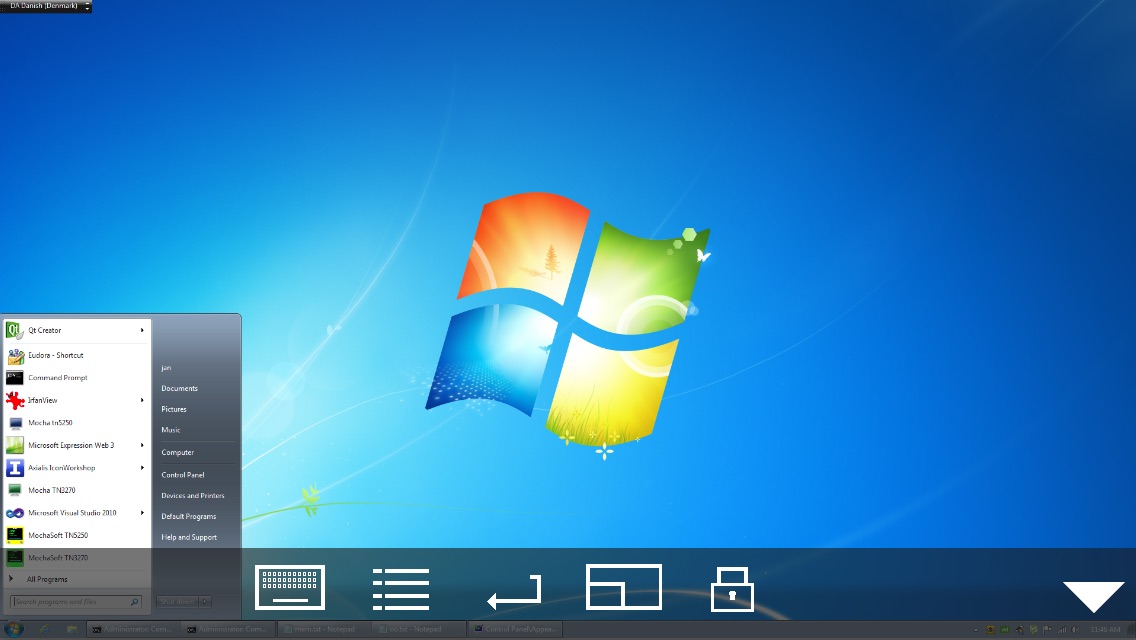This screenshot has width=1136, height=640.
Task: Launch Mocha TN3270 from Start menu
Action: pyautogui.click(x=76, y=490)
